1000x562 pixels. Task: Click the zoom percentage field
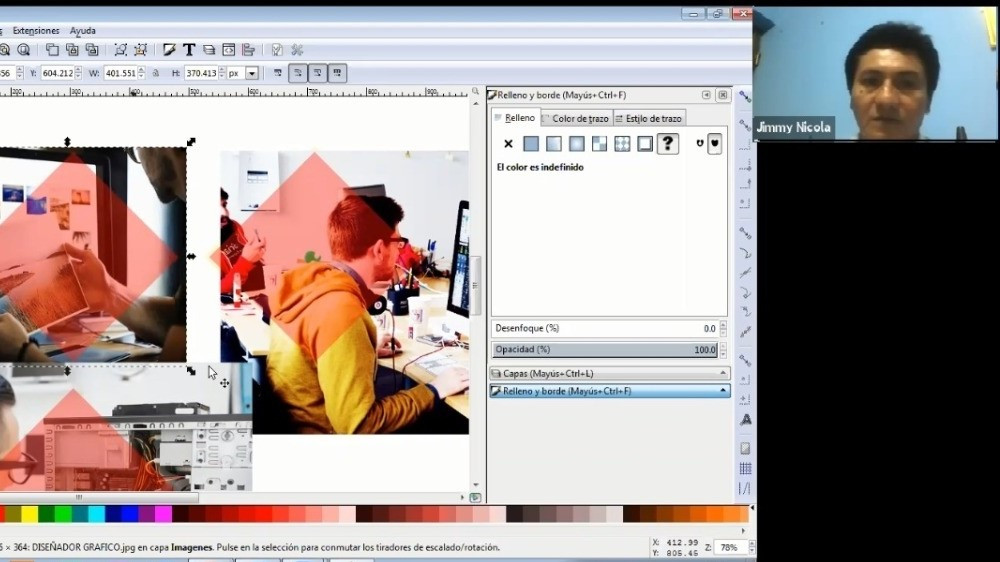(x=728, y=547)
